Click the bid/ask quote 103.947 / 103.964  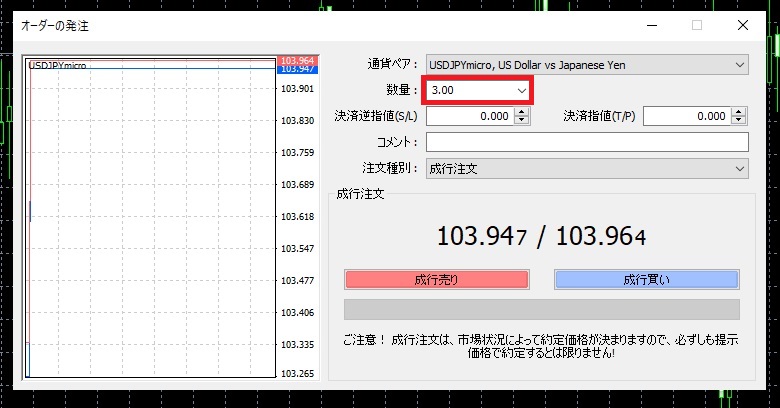pyautogui.click(x=541, y=236)
